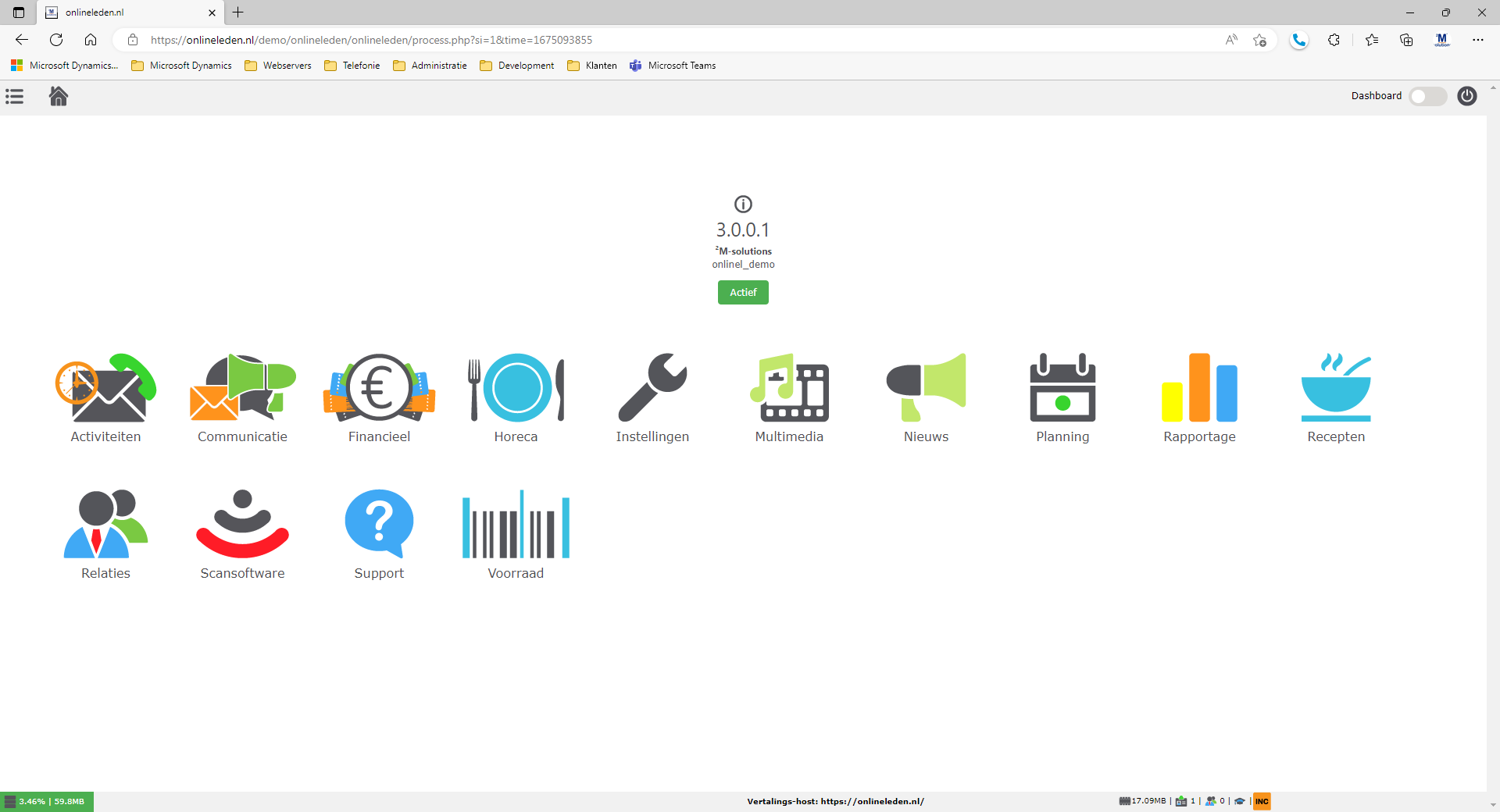Open the Activiteiten module
The image size is (1500, 812).
105,388
